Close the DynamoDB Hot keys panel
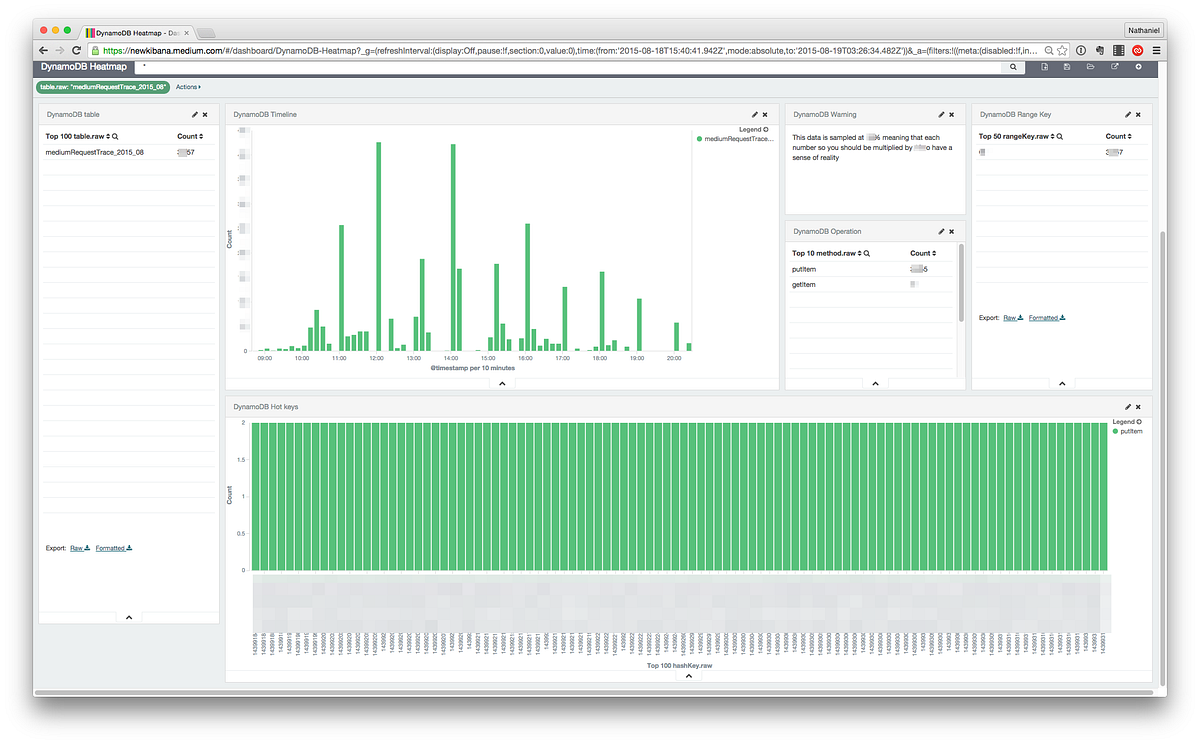Viewport: 1200px width, 744px height. tap(1139, 407)
